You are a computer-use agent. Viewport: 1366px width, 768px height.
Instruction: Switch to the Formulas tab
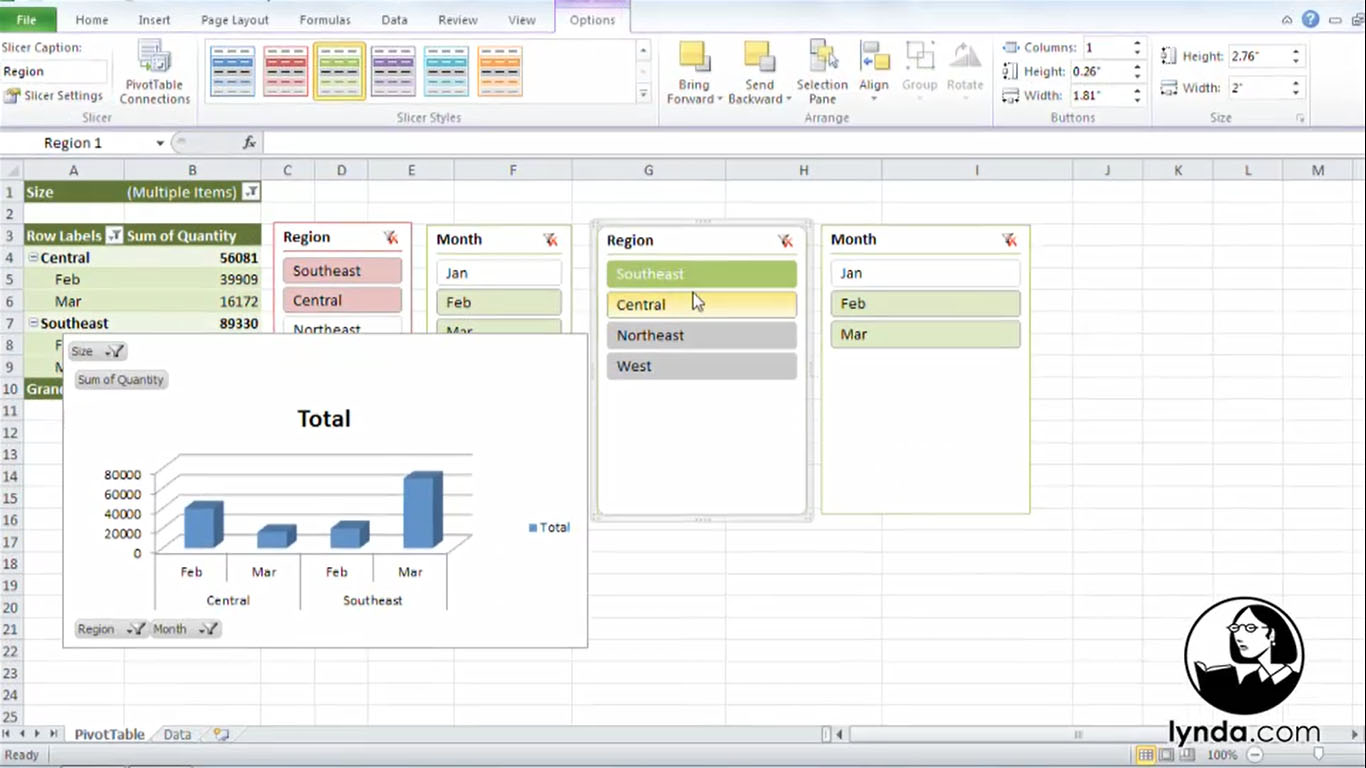point(325,20)
